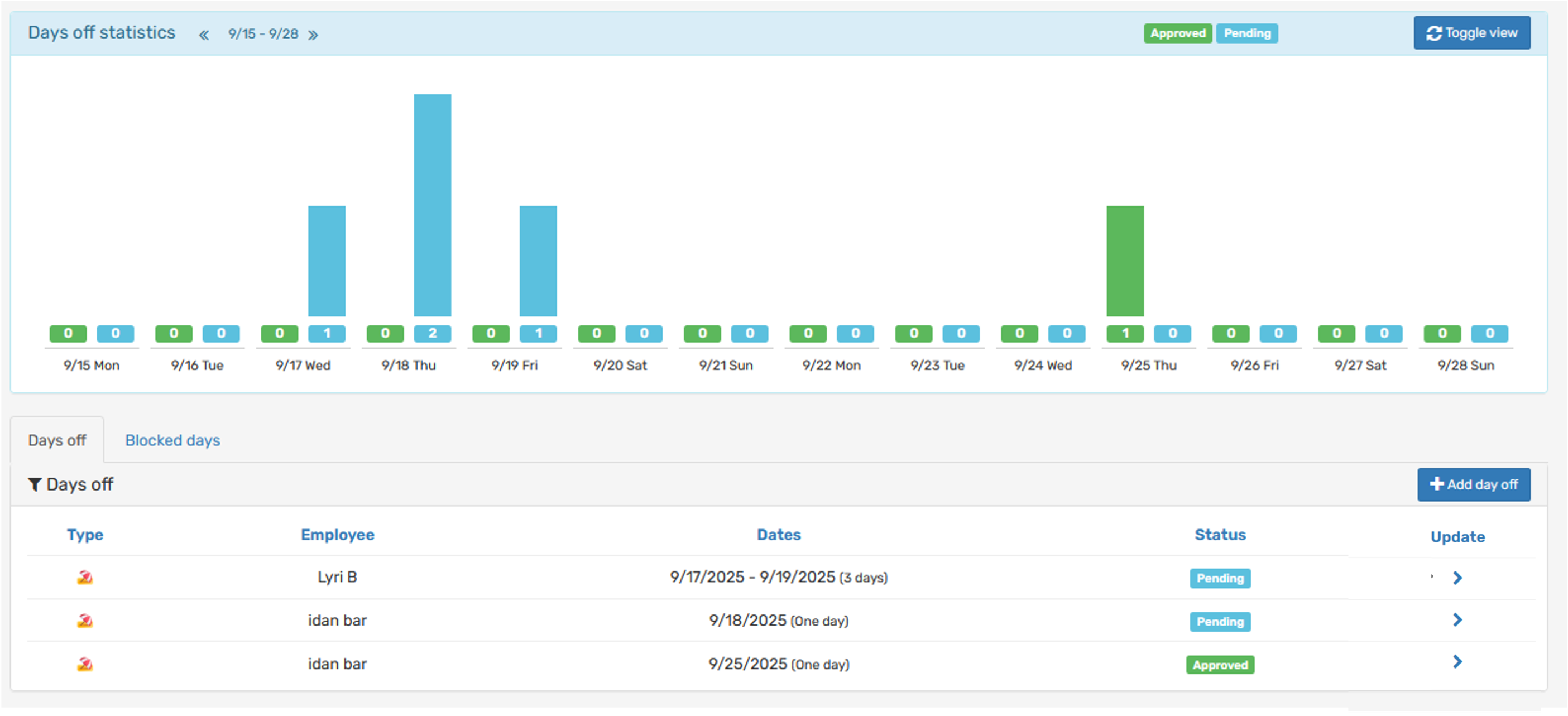
Task: Go to previous date range with double-left arrows
Action: point(204,35)
